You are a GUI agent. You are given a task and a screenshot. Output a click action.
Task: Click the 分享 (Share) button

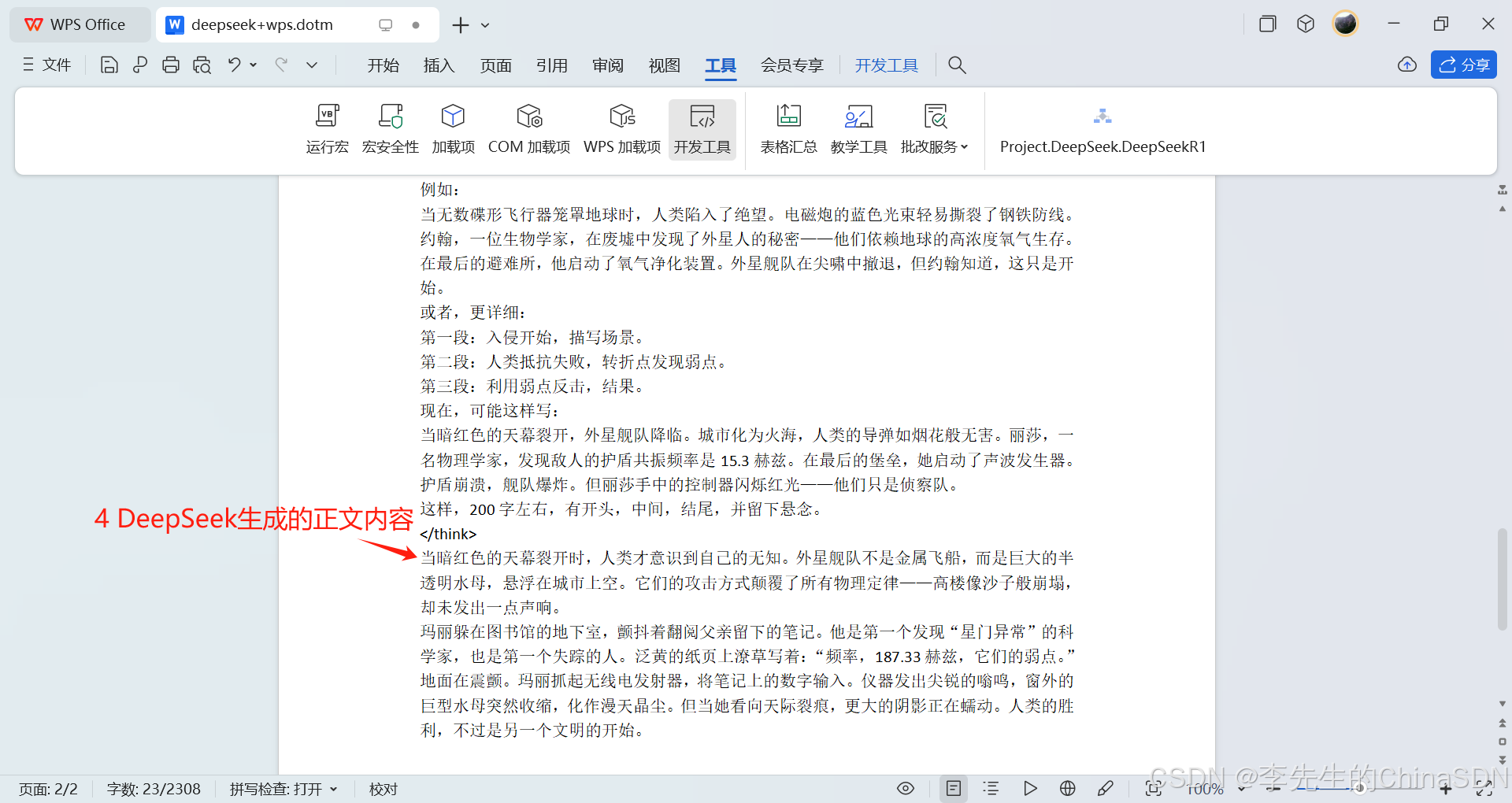point(1464,65)
